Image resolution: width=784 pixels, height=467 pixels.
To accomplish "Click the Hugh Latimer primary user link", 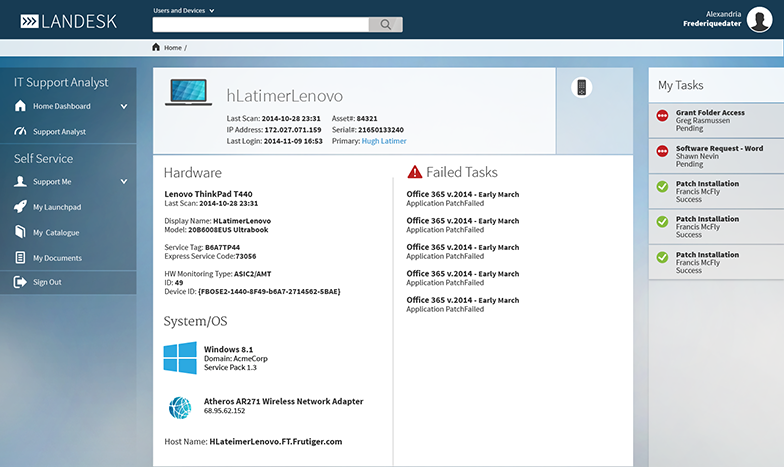I will pyautogui.click(x=385, y=142).
